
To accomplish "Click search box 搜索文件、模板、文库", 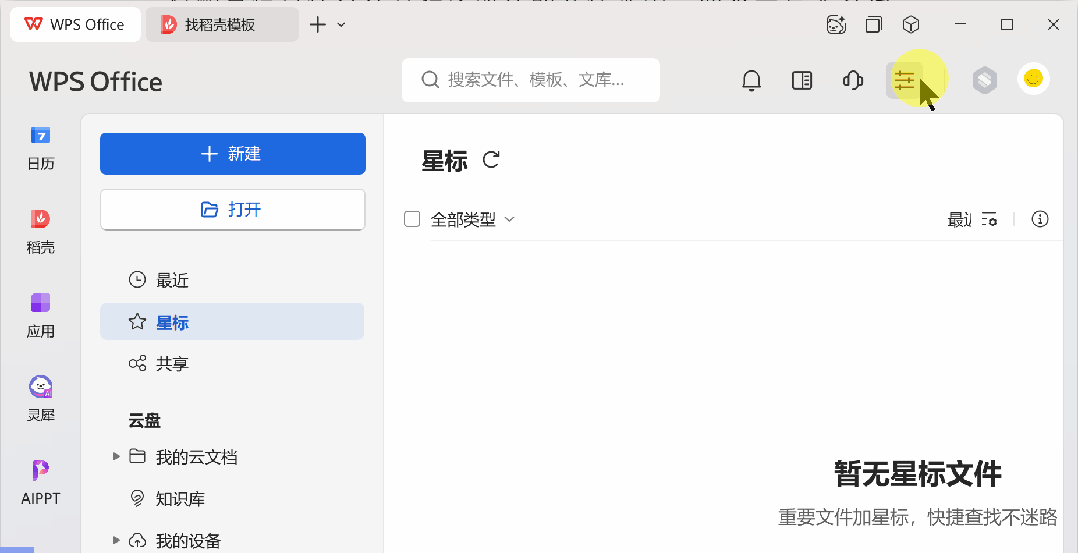I will pos(531,80).
